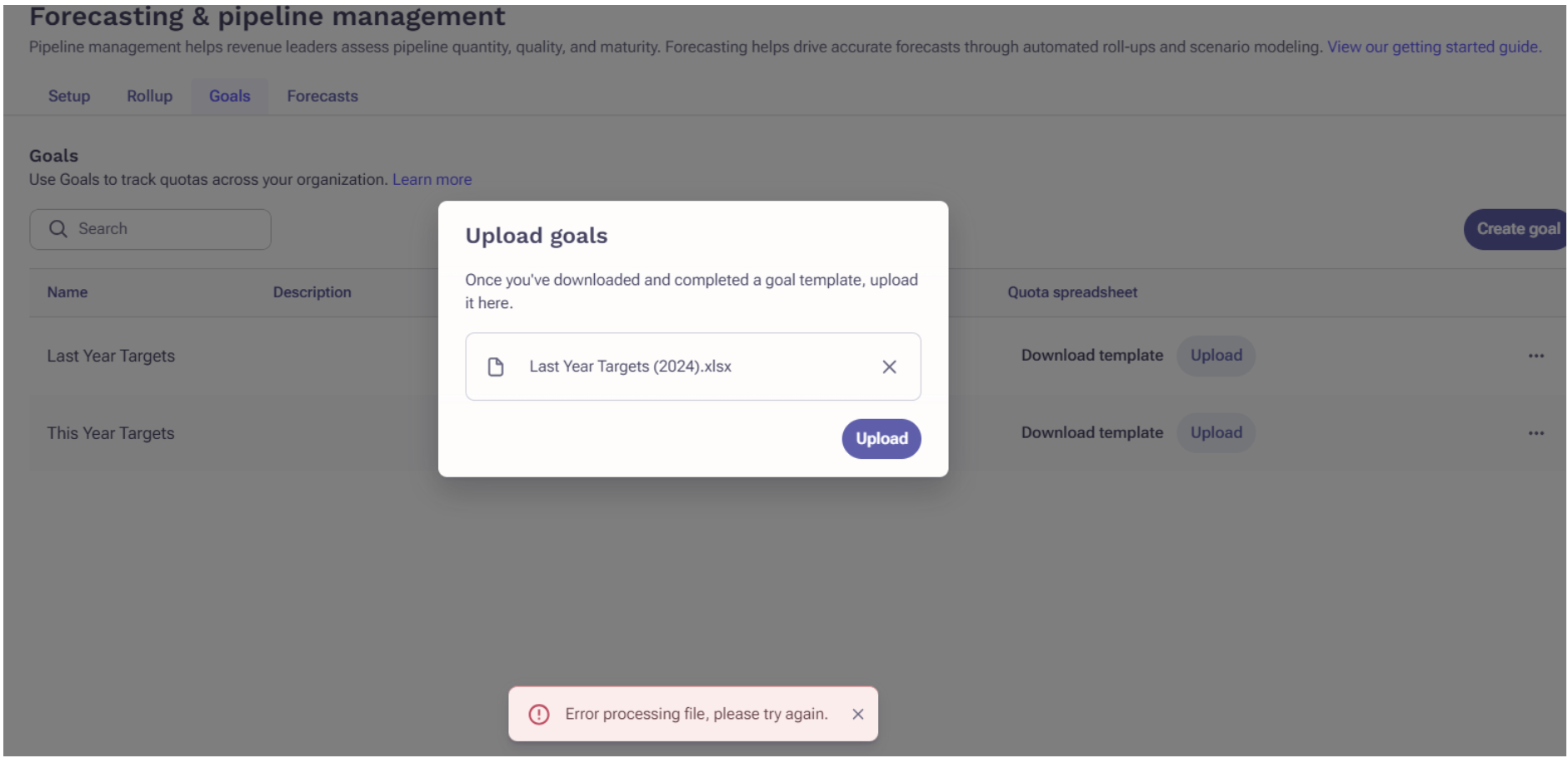
Task: Select the Goals tab
Action: [x=230, y=96]
